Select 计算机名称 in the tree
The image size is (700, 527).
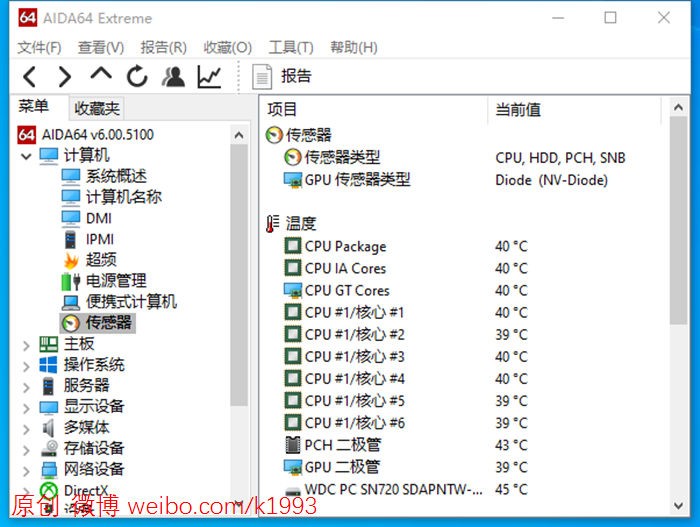click(124, 197)
